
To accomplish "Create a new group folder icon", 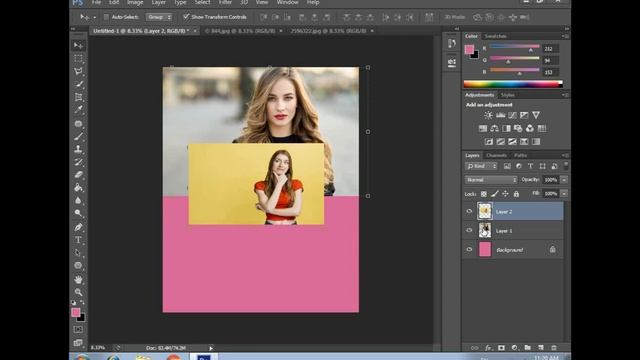I will pos(528,348).
